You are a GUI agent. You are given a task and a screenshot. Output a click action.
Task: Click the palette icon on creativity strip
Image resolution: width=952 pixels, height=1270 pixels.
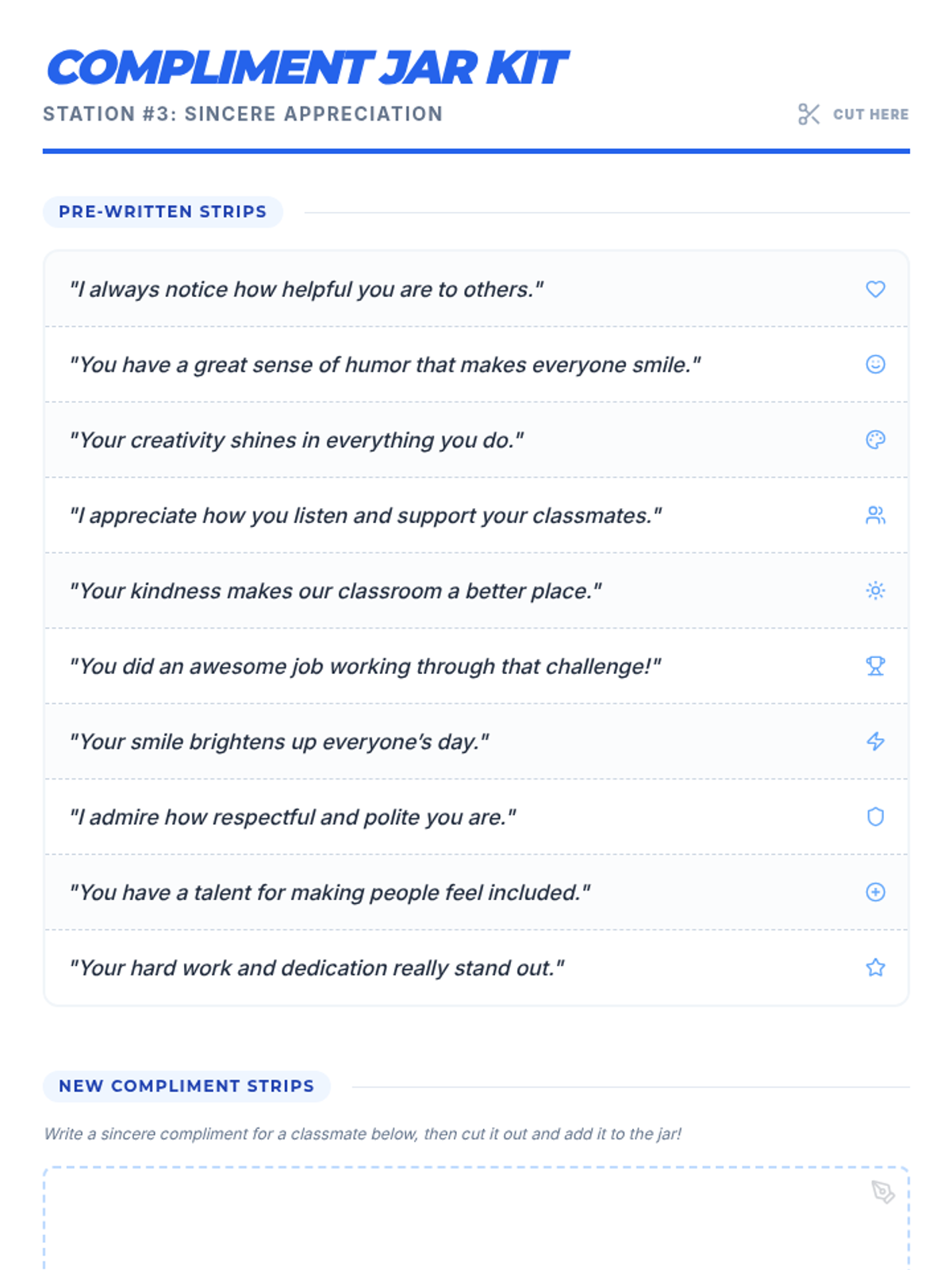pos(875,440)
